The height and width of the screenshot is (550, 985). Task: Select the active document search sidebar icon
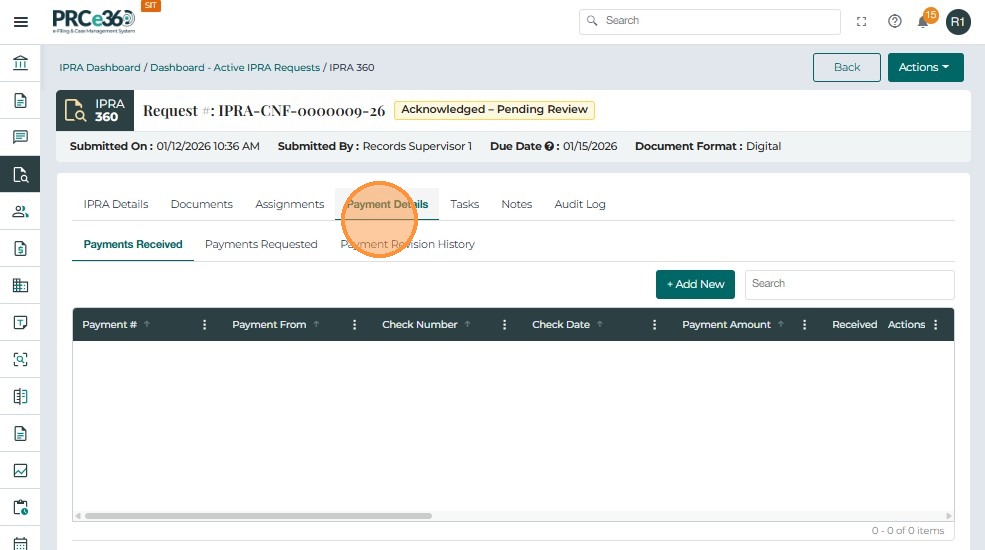click(20, 175)
